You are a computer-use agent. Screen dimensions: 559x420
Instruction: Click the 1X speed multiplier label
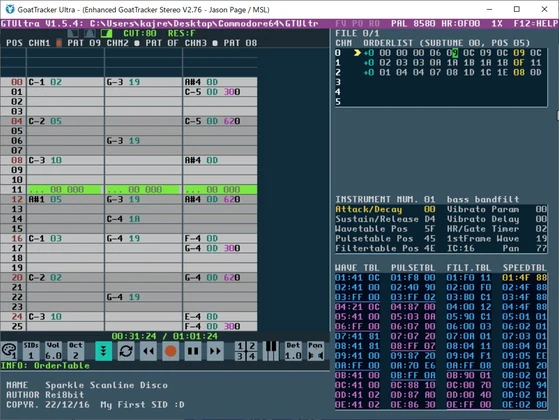[497, 24]
